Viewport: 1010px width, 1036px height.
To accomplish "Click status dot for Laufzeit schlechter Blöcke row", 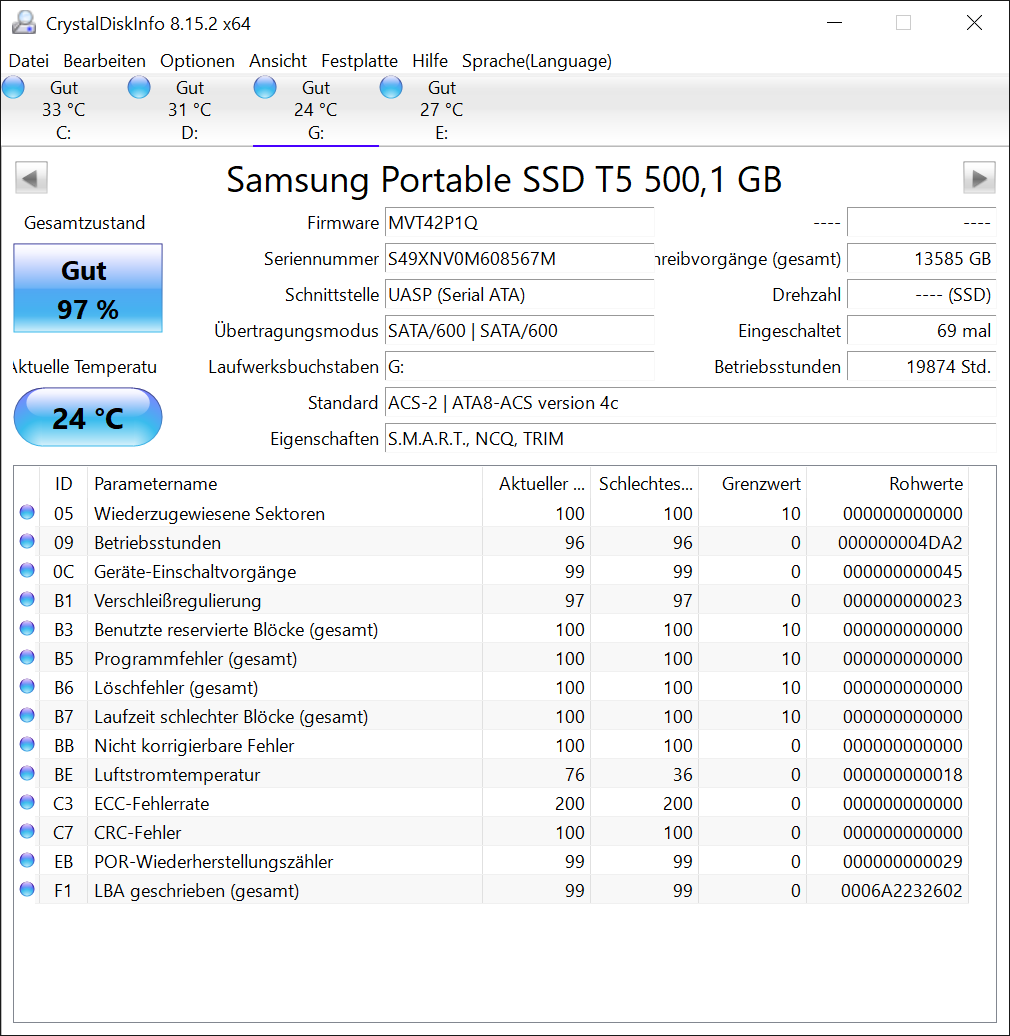I will [x=27, y=715].
